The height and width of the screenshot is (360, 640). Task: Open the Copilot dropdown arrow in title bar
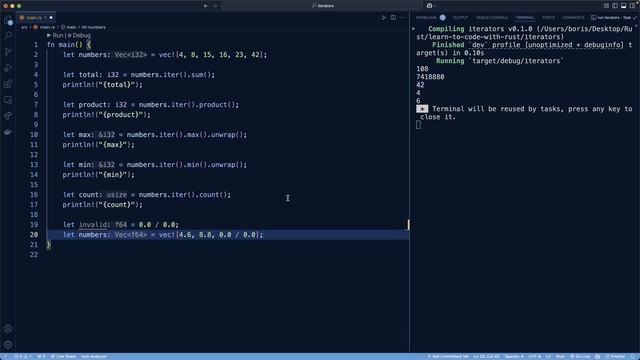[435, 6]
